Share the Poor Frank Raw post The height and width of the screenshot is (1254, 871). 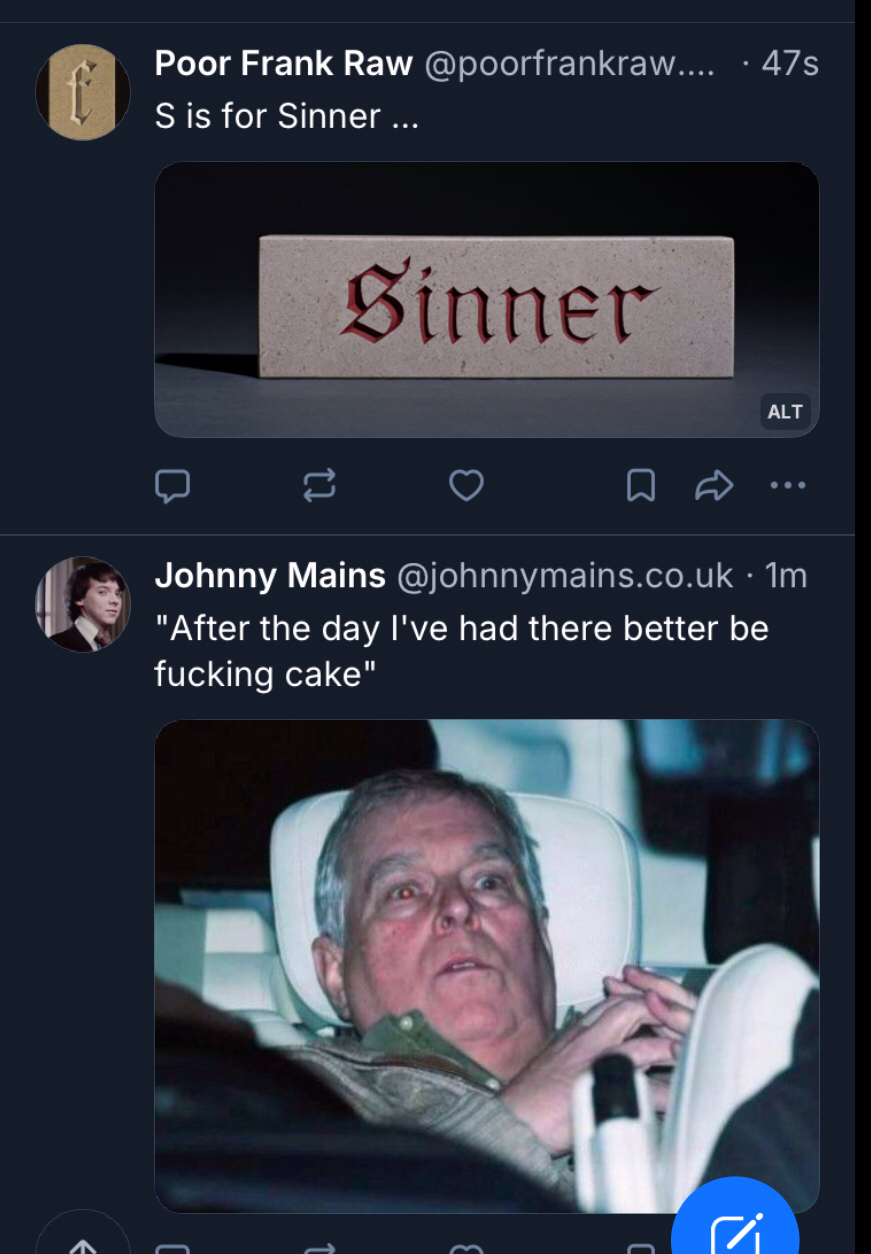714,486
